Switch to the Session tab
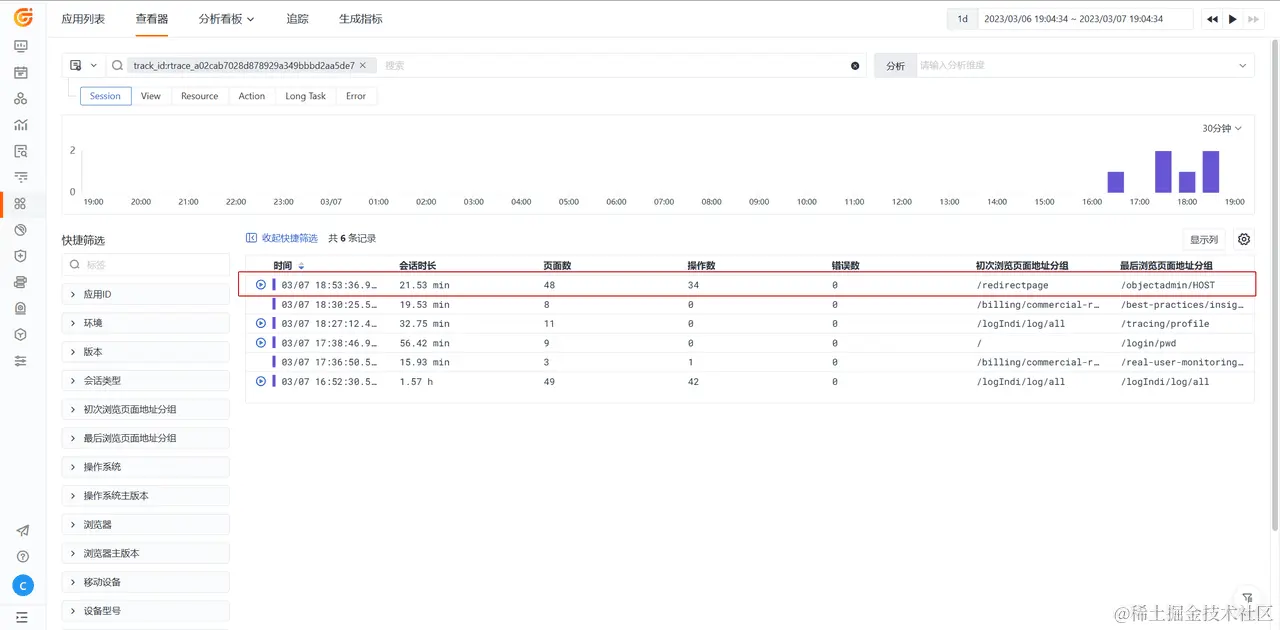Image resolution: width=1280 pixels, height=630 pixels. pyautogui.click(x=105, y=96)
